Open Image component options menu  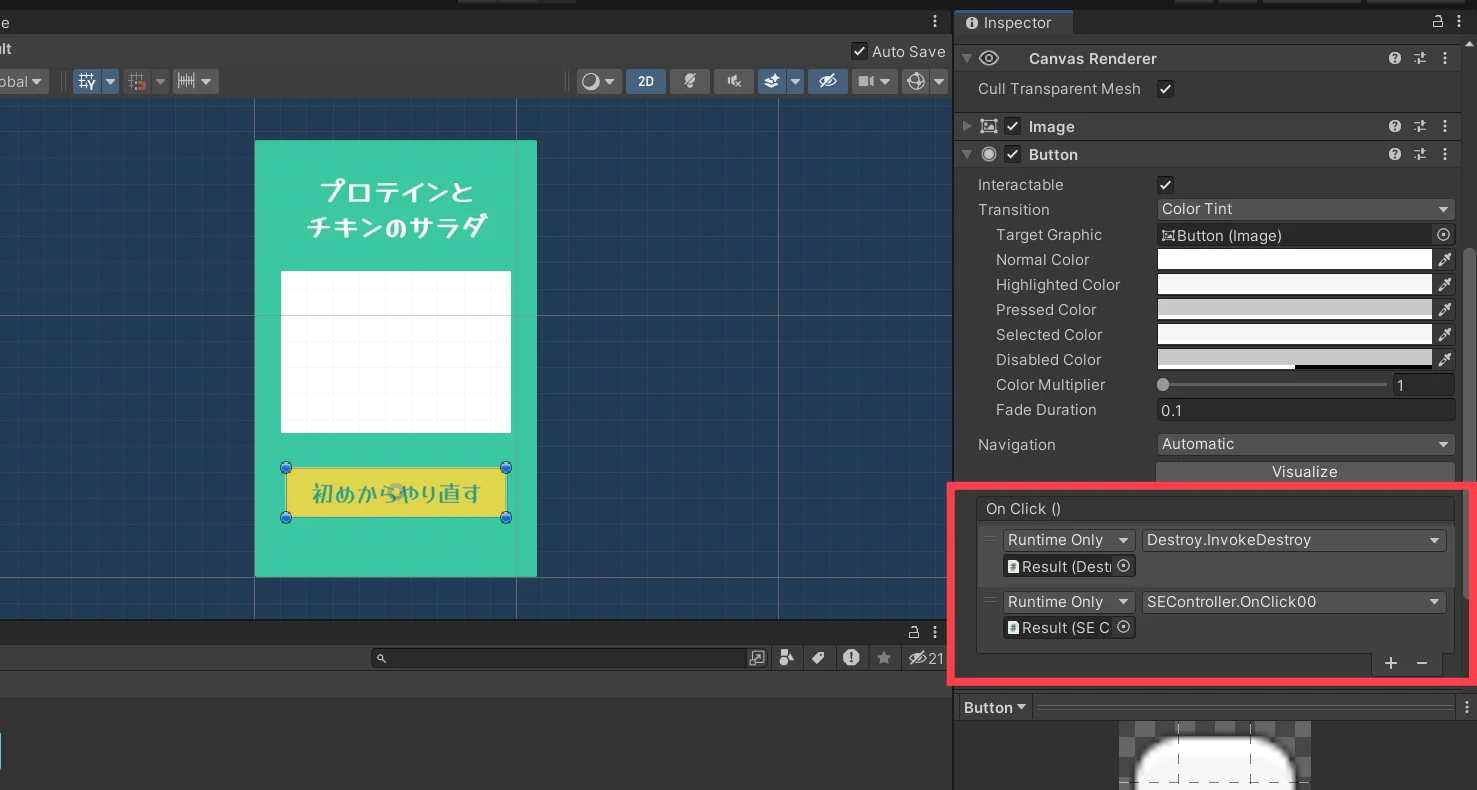[x=1445, y=127]
